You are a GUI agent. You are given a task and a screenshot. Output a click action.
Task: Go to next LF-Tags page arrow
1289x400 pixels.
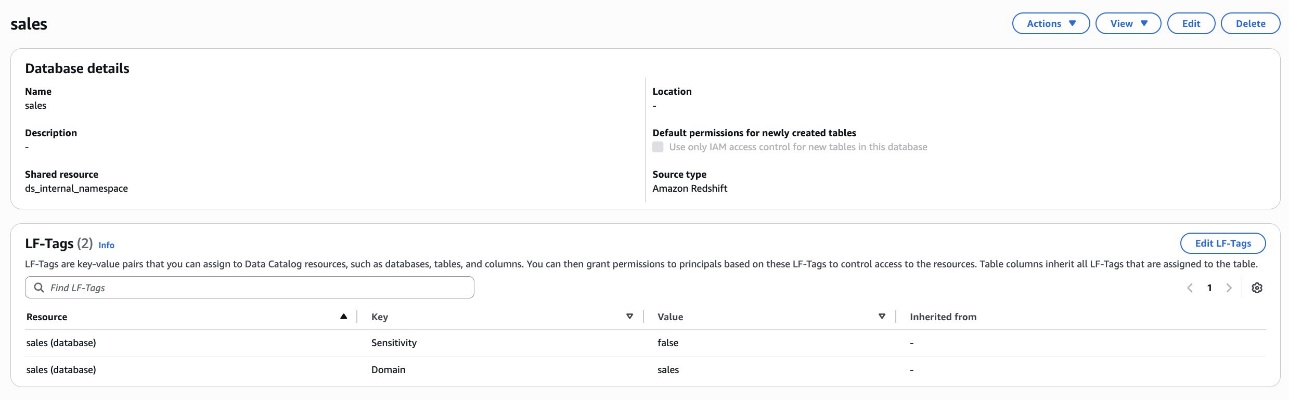pyautogui.click(x=1228, y=288)
